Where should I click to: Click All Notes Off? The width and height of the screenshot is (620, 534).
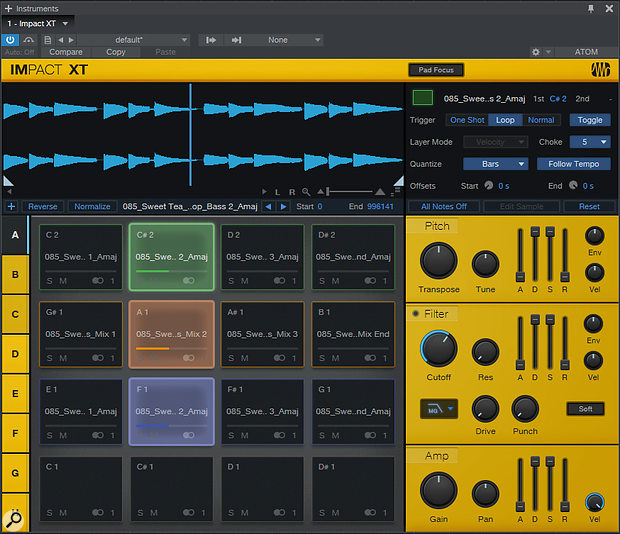(444, 206)
